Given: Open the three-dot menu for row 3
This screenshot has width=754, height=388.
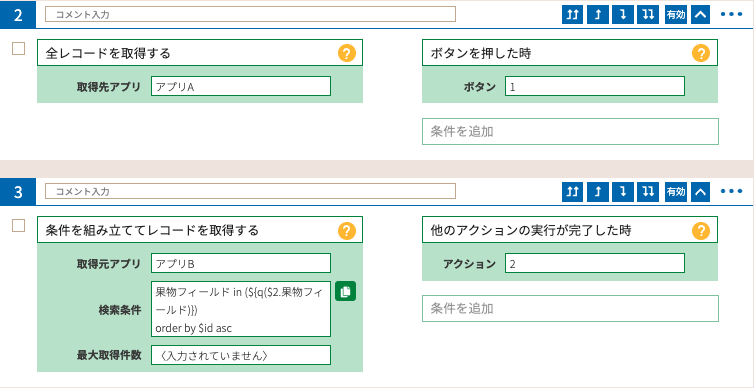Looking at the screenshot, I should tap(731, 191).
